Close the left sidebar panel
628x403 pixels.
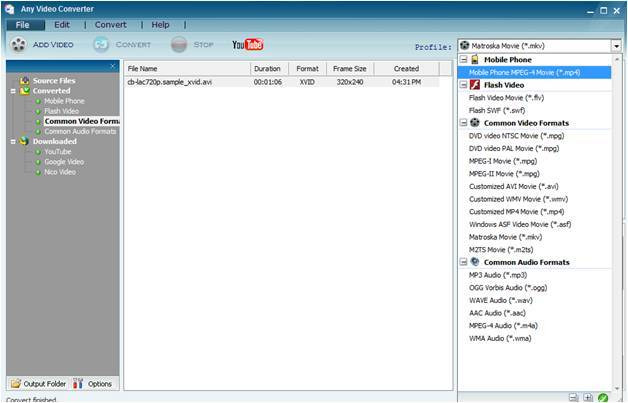pyautogui.click(x=113, y=66)
